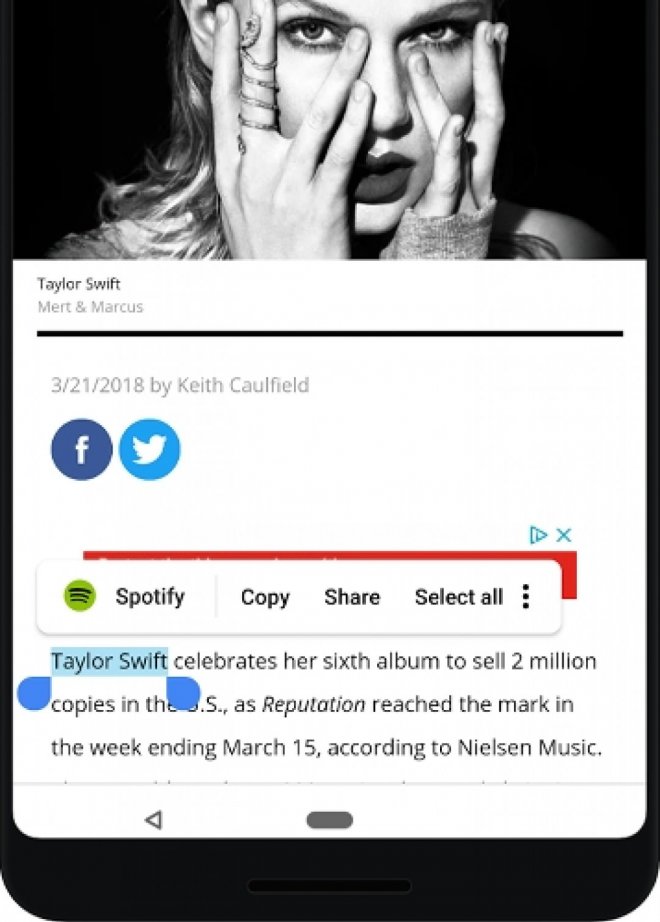
Task: Tap Select all option
Action: click(x=458, y=597)
